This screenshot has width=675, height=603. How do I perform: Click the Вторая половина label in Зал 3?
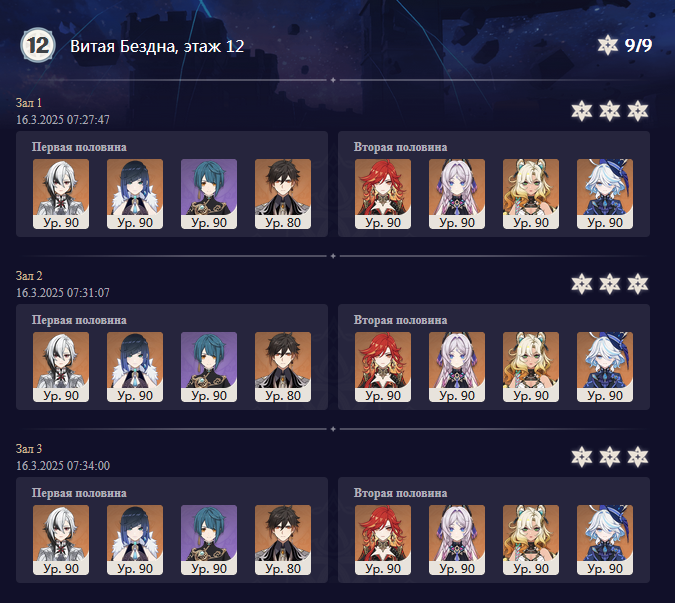400,493
